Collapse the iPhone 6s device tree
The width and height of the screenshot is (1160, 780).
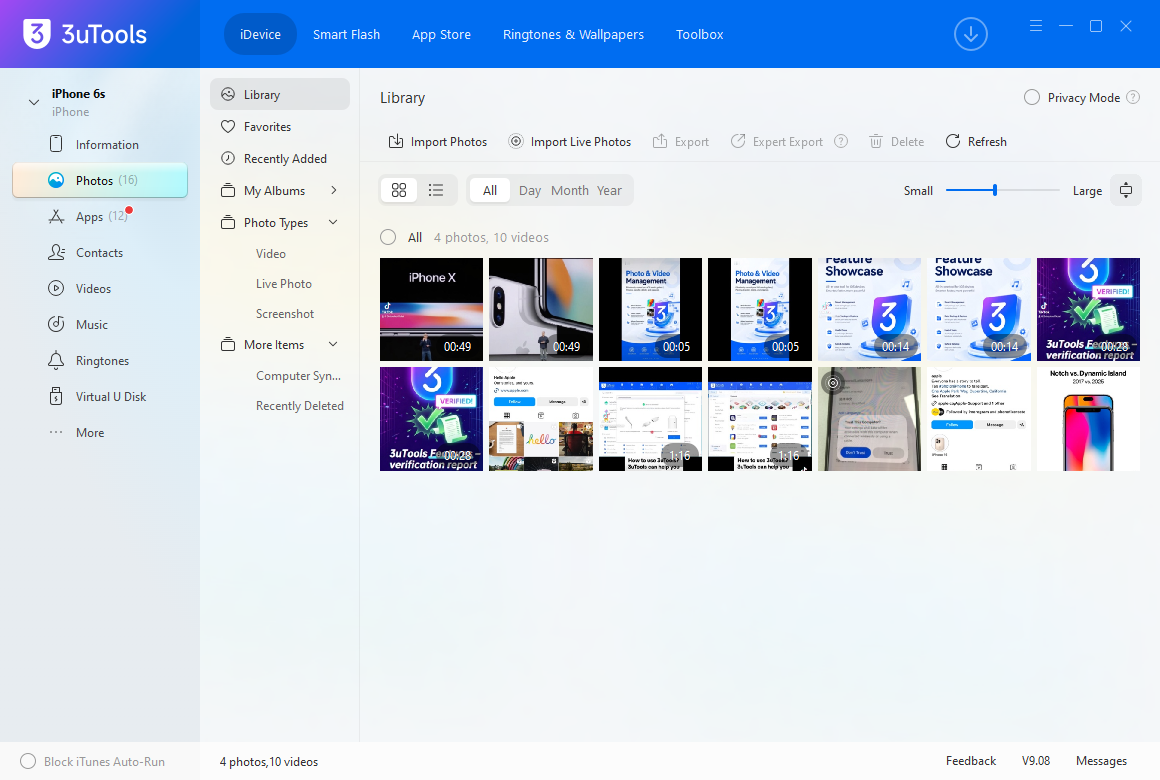pyautogui.click(x=33, y=102)
